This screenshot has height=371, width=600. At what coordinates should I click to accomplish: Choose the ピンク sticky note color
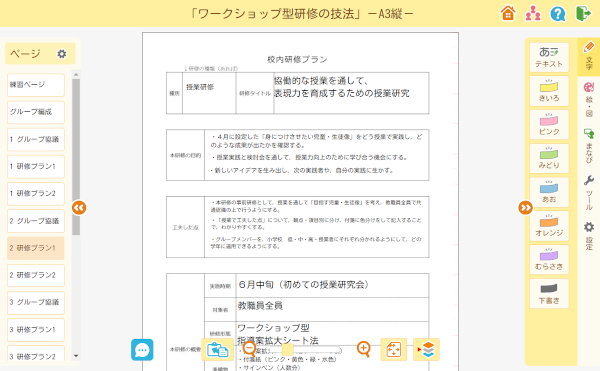pyautogui.click(x=549, y=124)
